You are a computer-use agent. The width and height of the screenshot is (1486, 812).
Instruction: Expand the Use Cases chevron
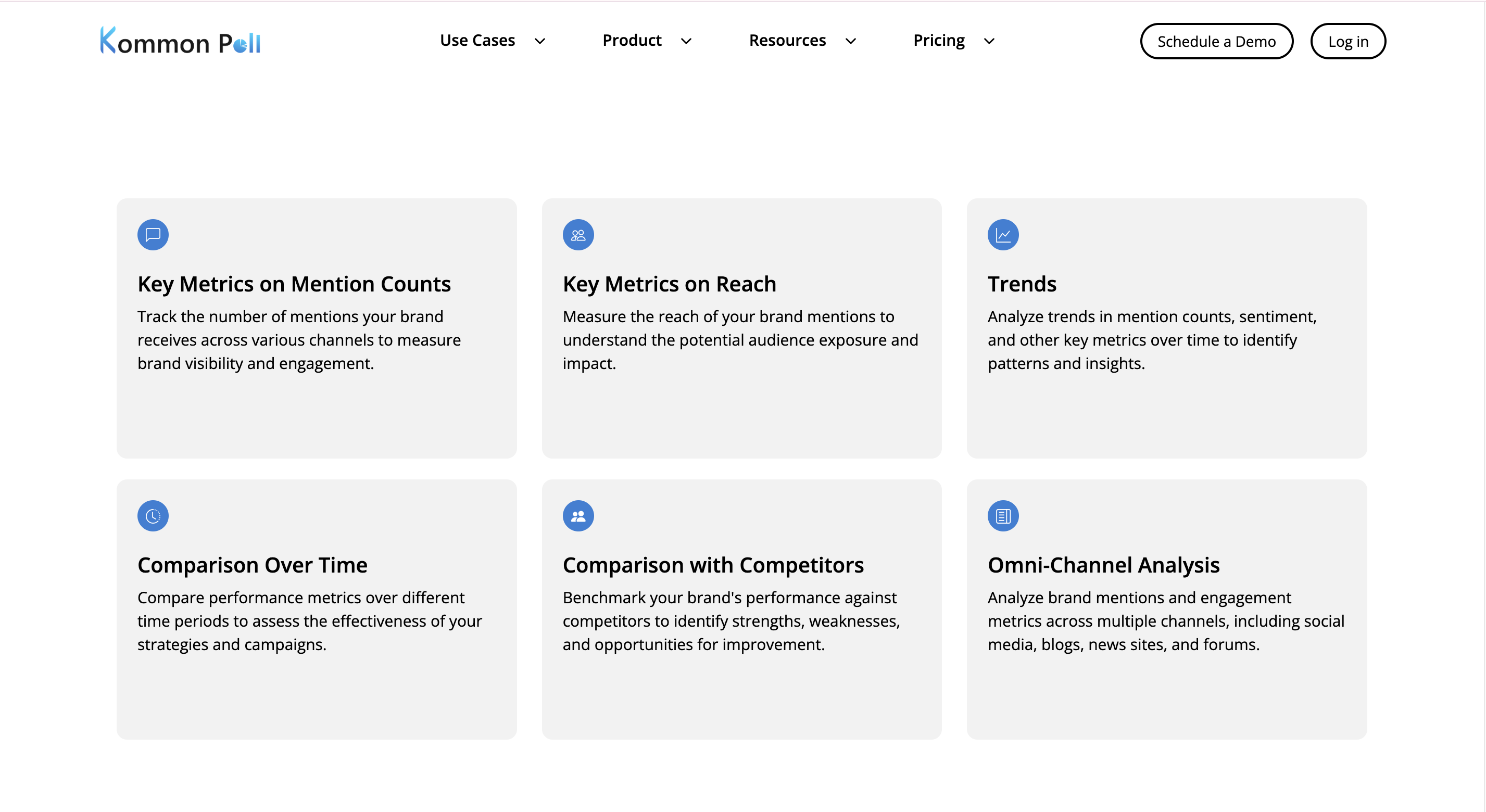pyautogui.click(x=540, y=41)
